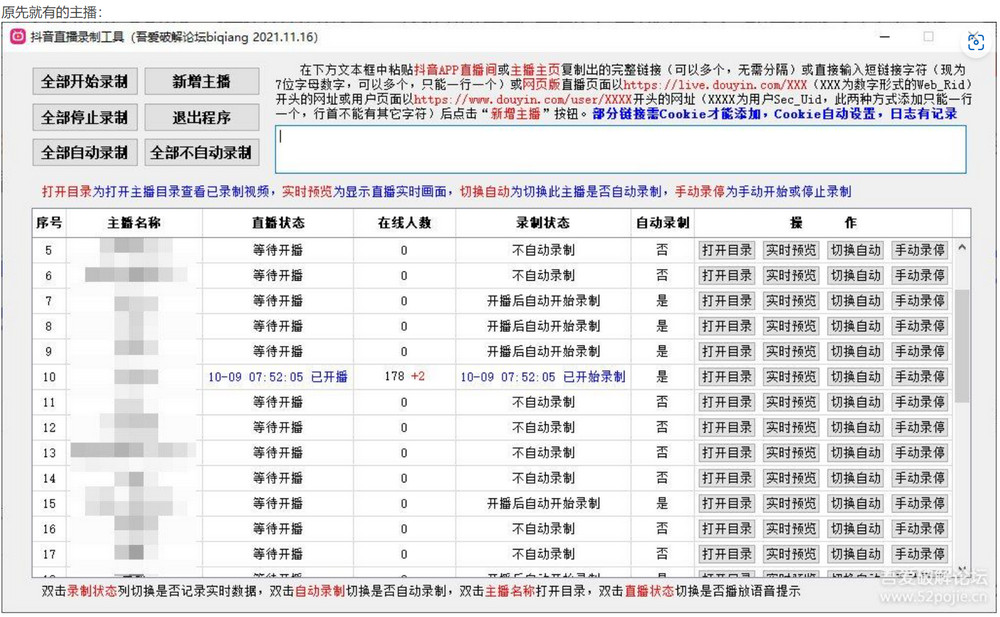The width and height of the screenshot is (1000, 617).
Task: Click 手动录停 in row 17
Action: pyautogui.click(x=920, y=554)
